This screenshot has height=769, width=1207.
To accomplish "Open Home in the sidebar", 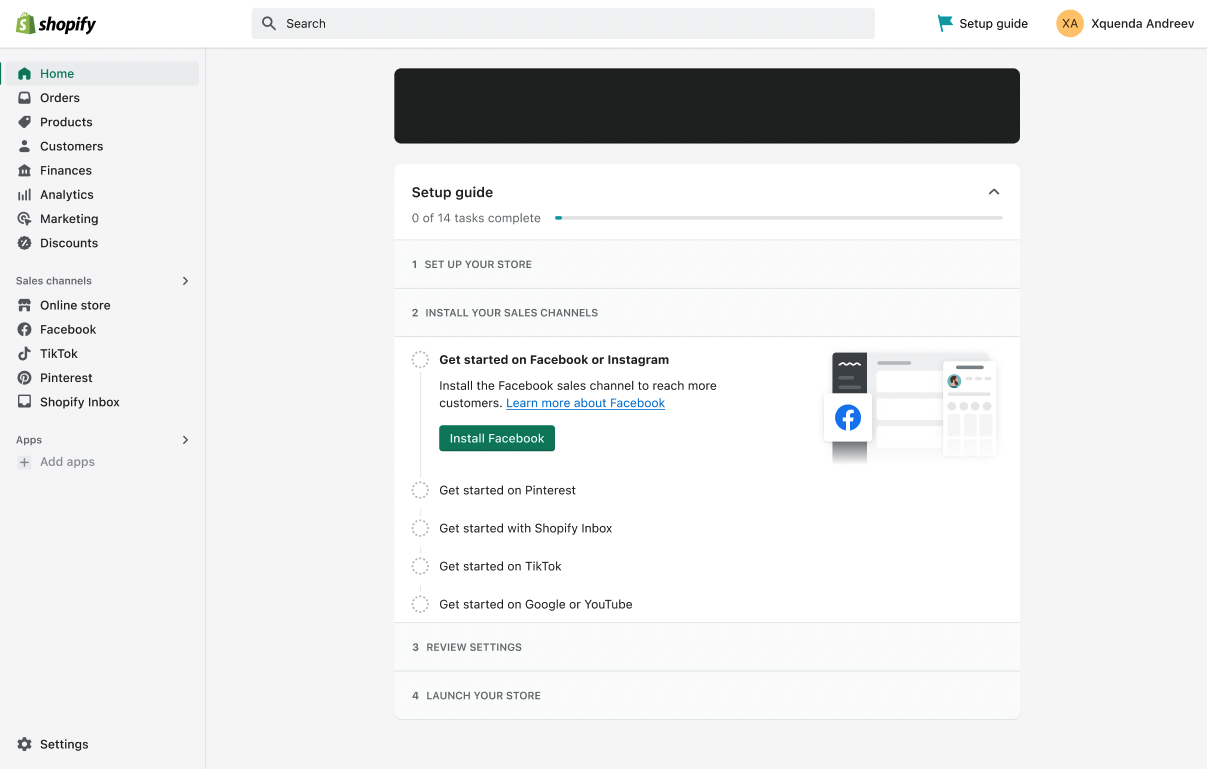I will pos(101,74).
